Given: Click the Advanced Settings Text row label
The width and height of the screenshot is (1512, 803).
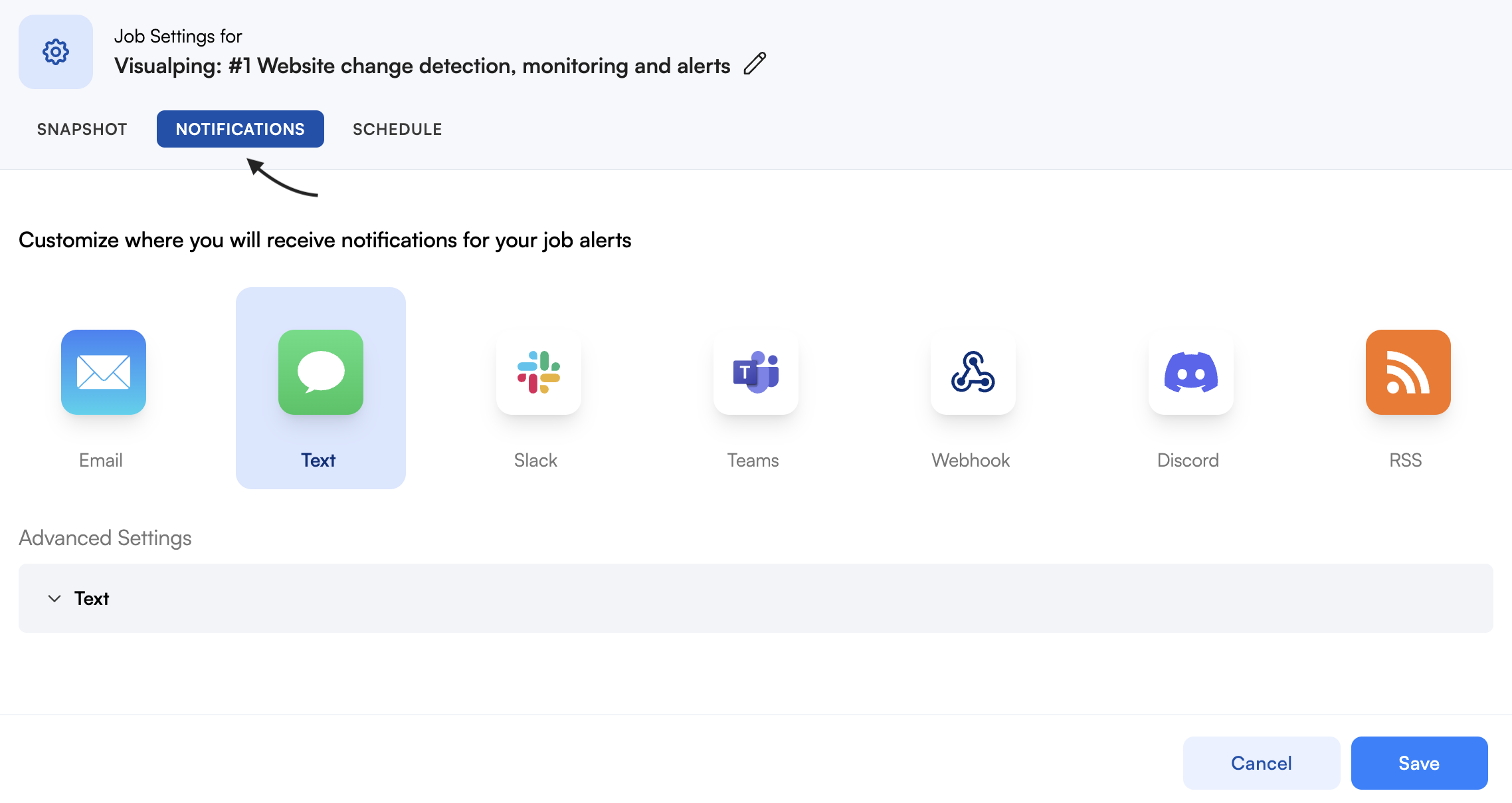Looking at the screenshot, I should (92, 598).
